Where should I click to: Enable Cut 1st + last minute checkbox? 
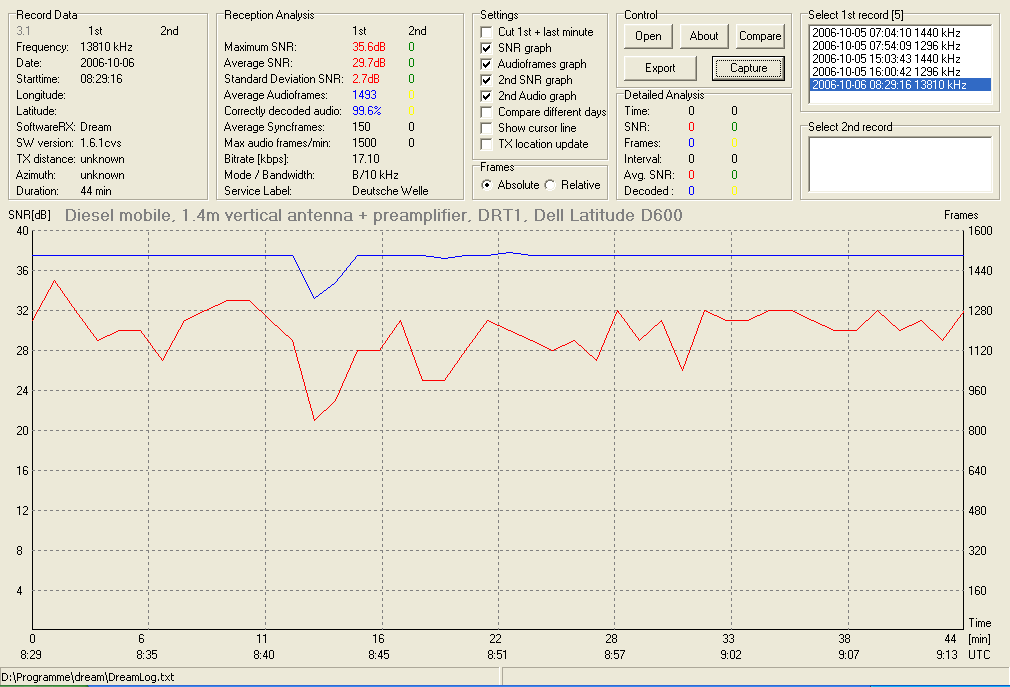click(x=486, y=32)
